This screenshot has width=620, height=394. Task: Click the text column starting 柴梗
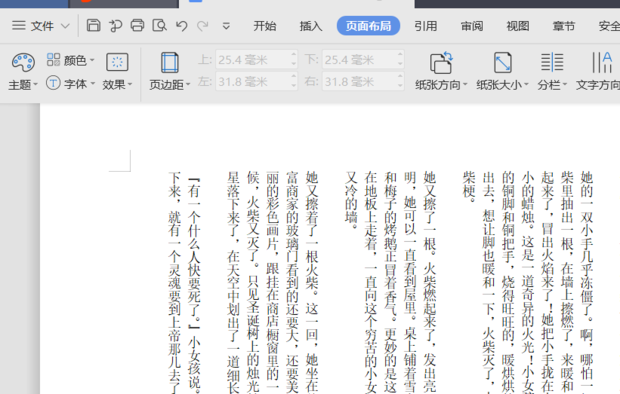point(469,187)
